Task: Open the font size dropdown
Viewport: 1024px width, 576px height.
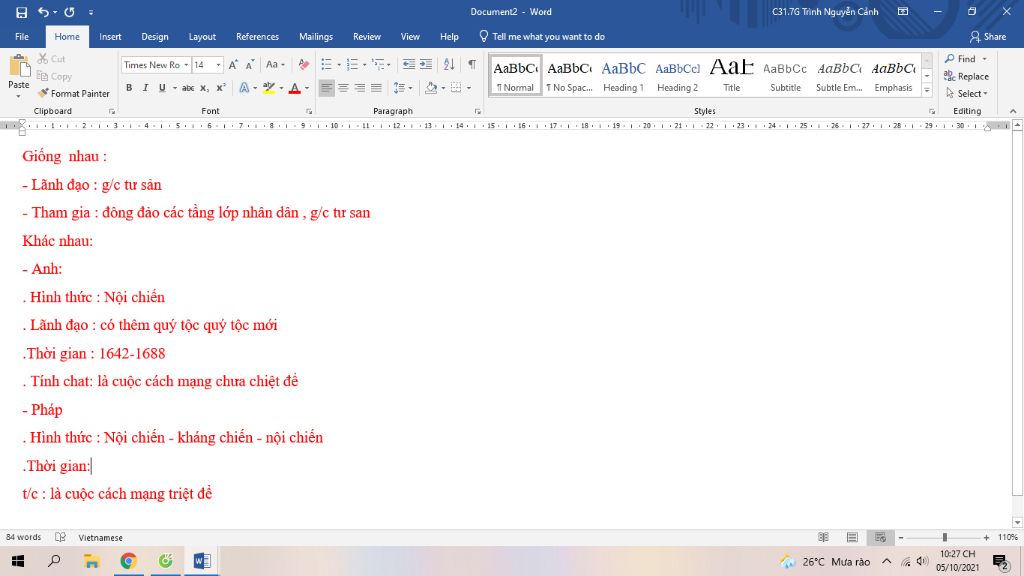Action: click(x=218, y=65)
